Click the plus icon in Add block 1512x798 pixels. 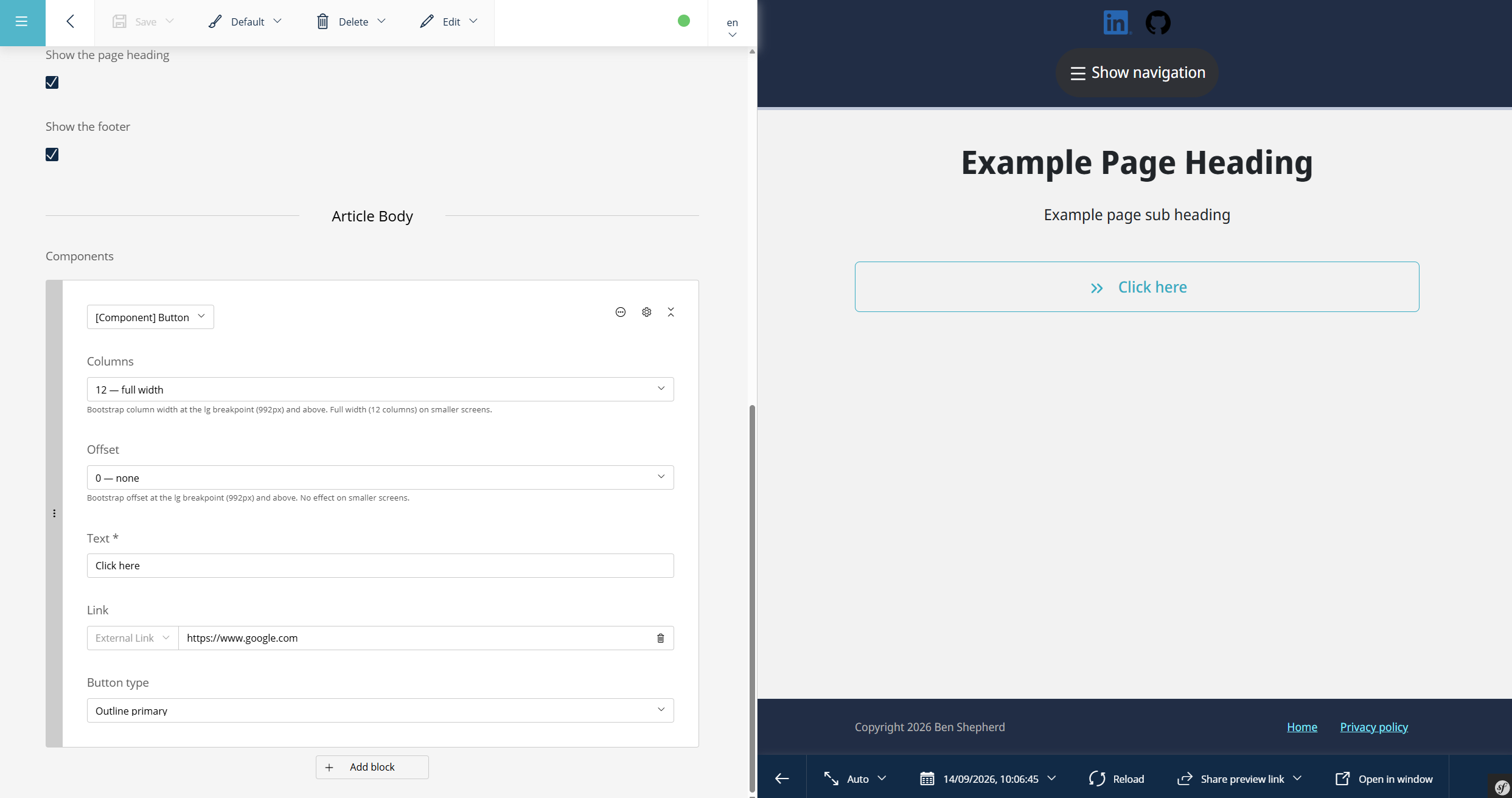(329, 768)
